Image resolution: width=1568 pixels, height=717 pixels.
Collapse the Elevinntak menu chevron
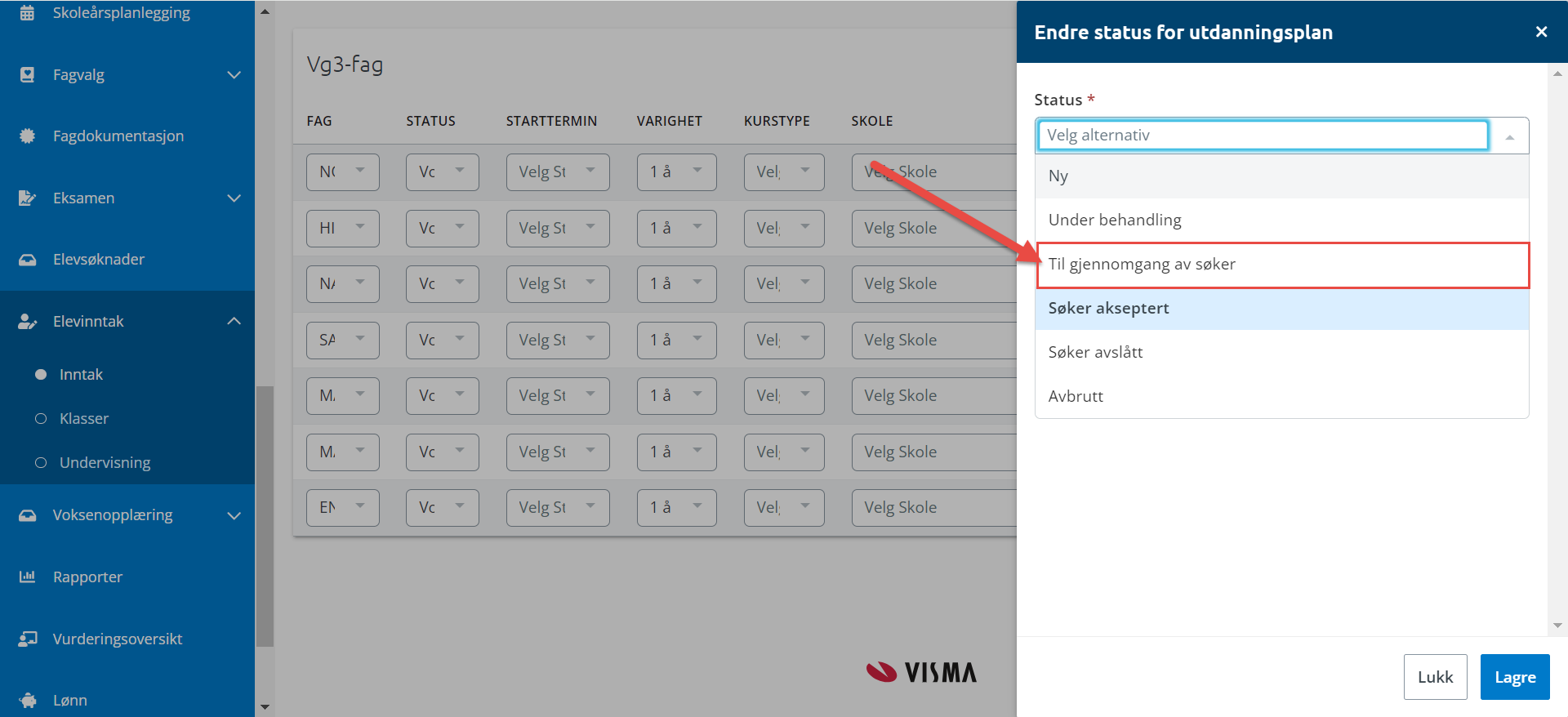coord(234,321)
